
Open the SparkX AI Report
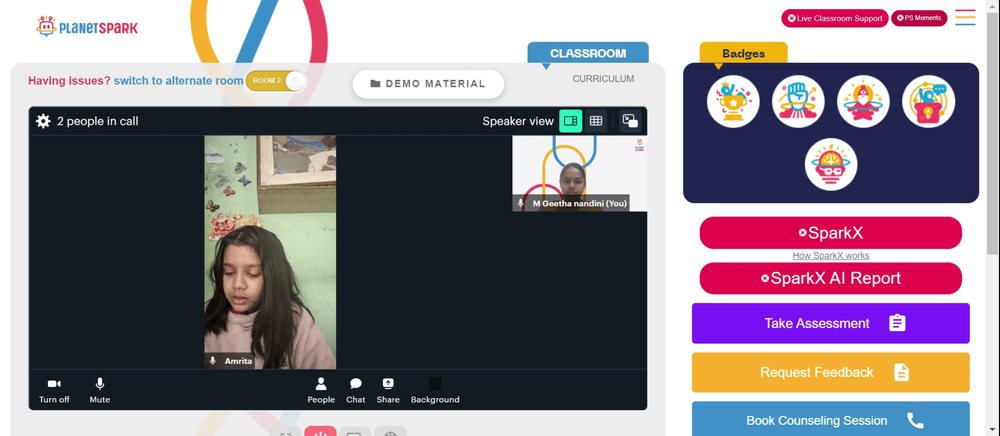tap(830, 279)
